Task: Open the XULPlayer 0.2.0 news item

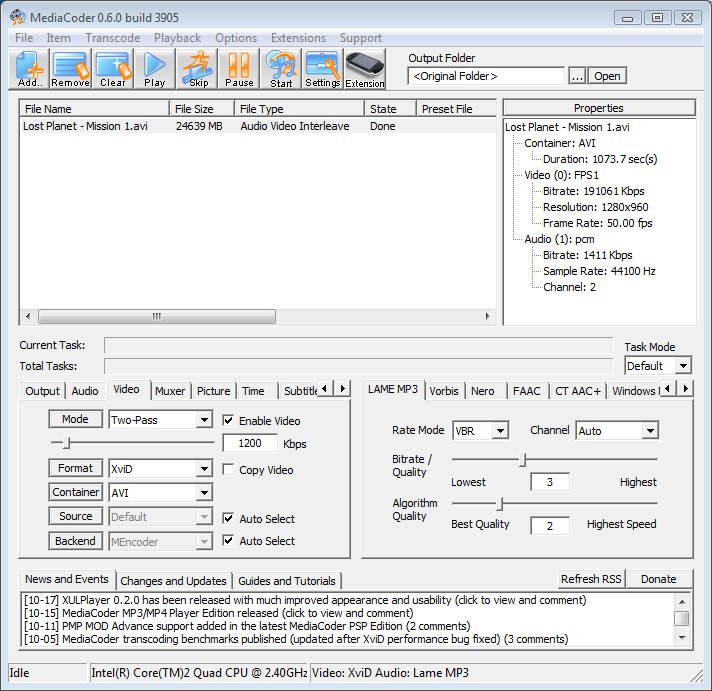Action: click(305, 600)
